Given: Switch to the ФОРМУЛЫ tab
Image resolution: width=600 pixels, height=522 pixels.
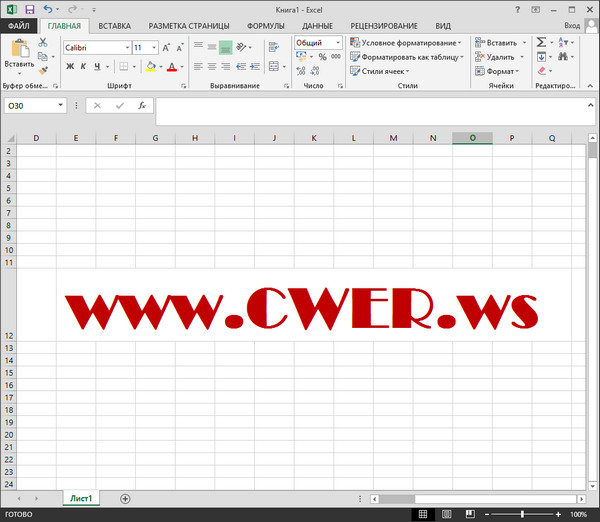Looking at the screenshot, I should (267, 25).
